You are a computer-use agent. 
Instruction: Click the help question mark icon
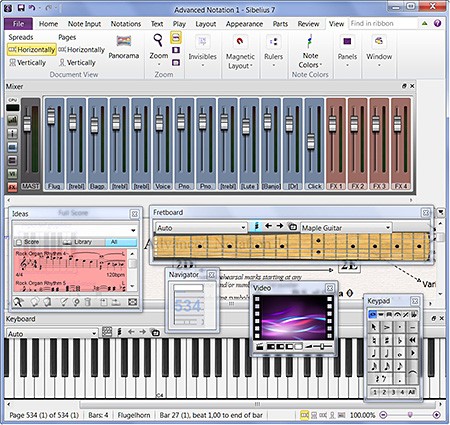point(437,23)
